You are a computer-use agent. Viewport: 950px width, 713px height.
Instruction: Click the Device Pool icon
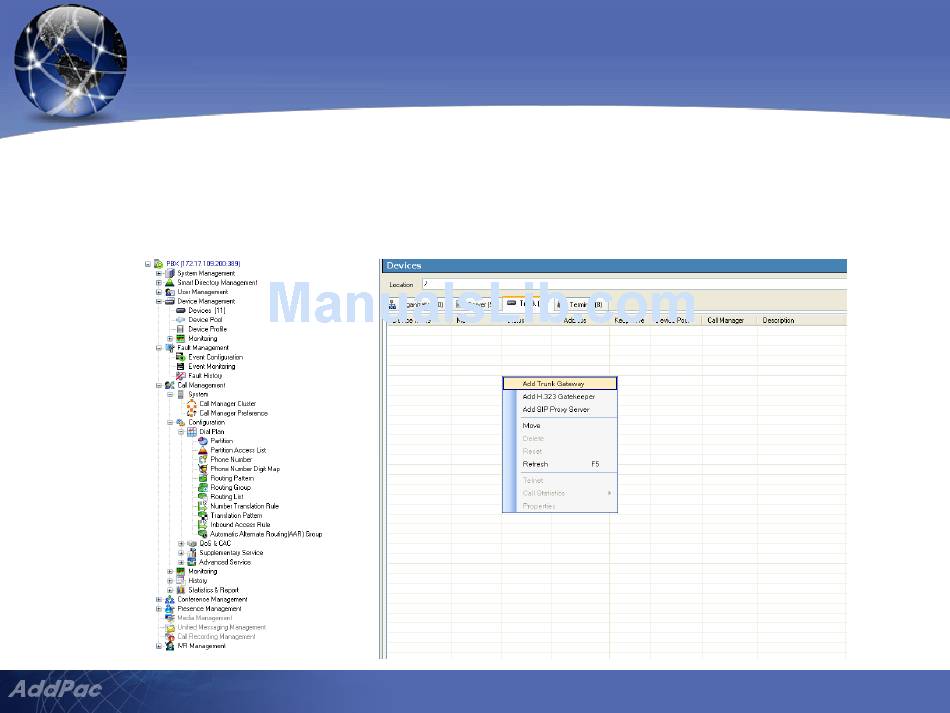click(x=180, y=320)
